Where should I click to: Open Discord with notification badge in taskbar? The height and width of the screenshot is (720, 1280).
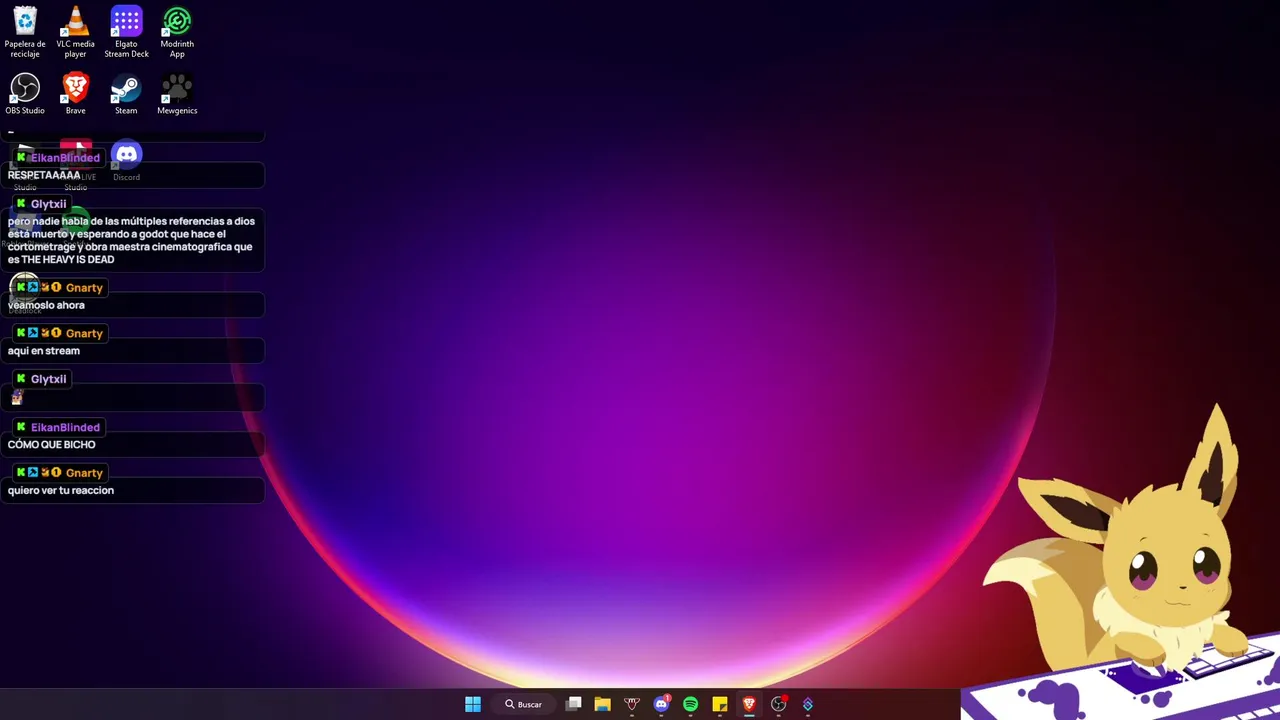(661, 704)
